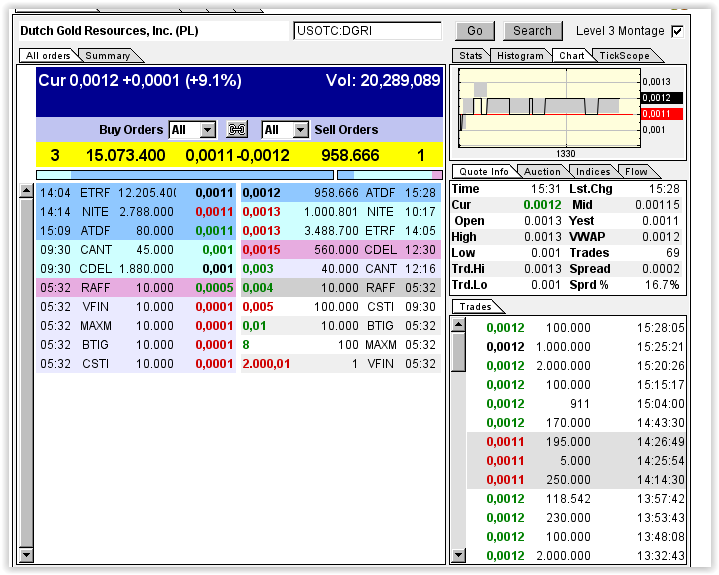Viewport: 719px width, 575px height.
Task: Switch to the Summary tab
Action: click(108, 56)
